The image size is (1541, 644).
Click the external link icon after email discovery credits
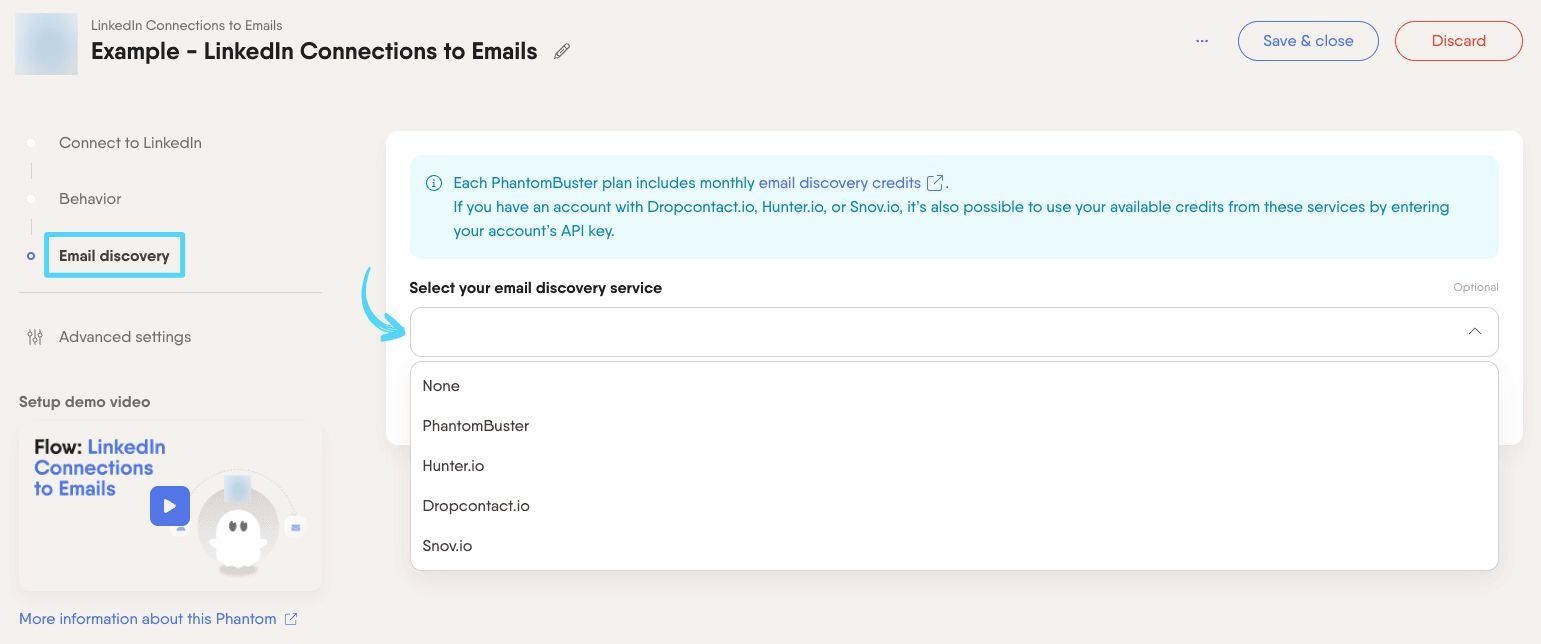pyautogui.click(x=935, y=183)
